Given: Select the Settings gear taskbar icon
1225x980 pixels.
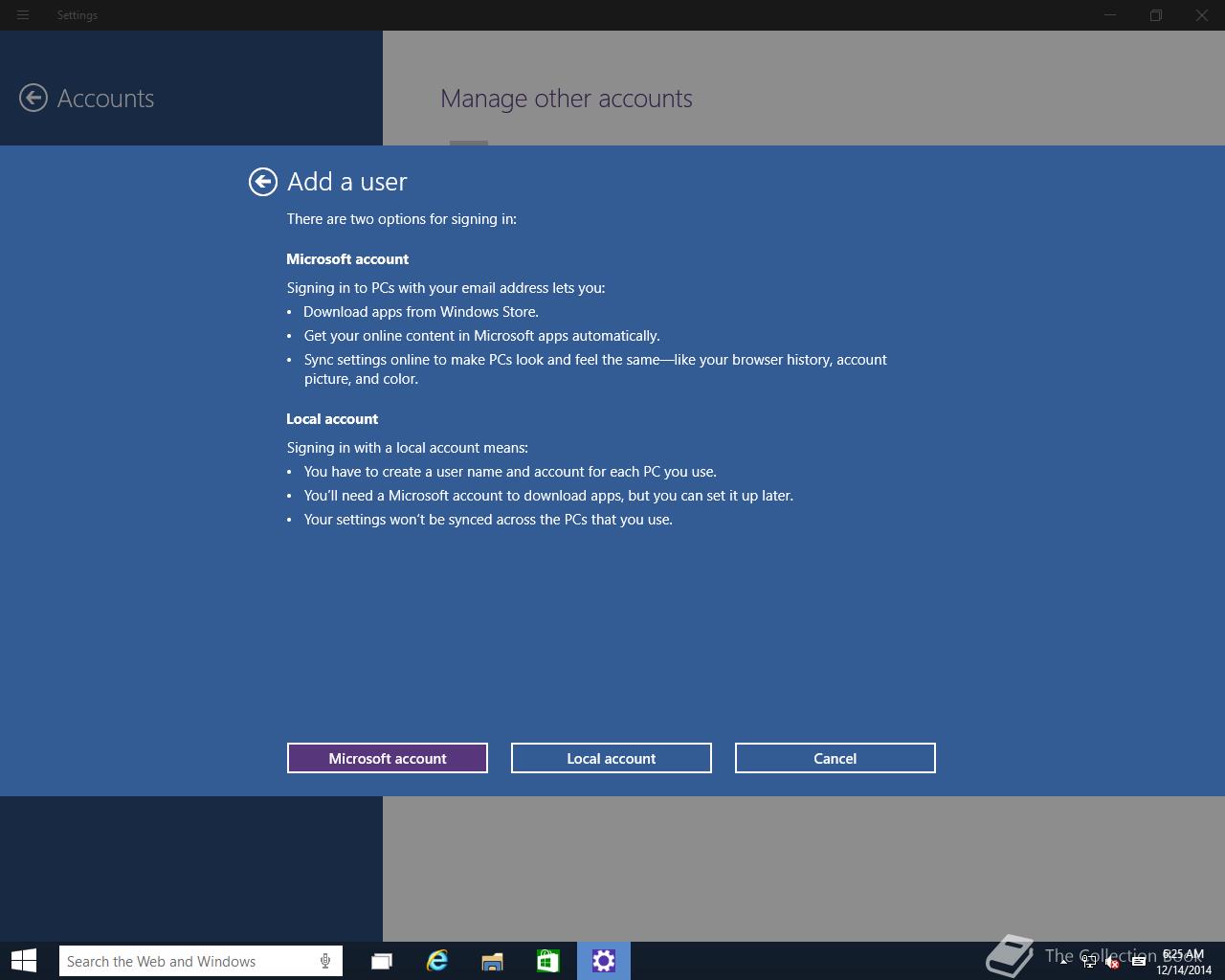Looking at the screenshot, I should (604, 961).
